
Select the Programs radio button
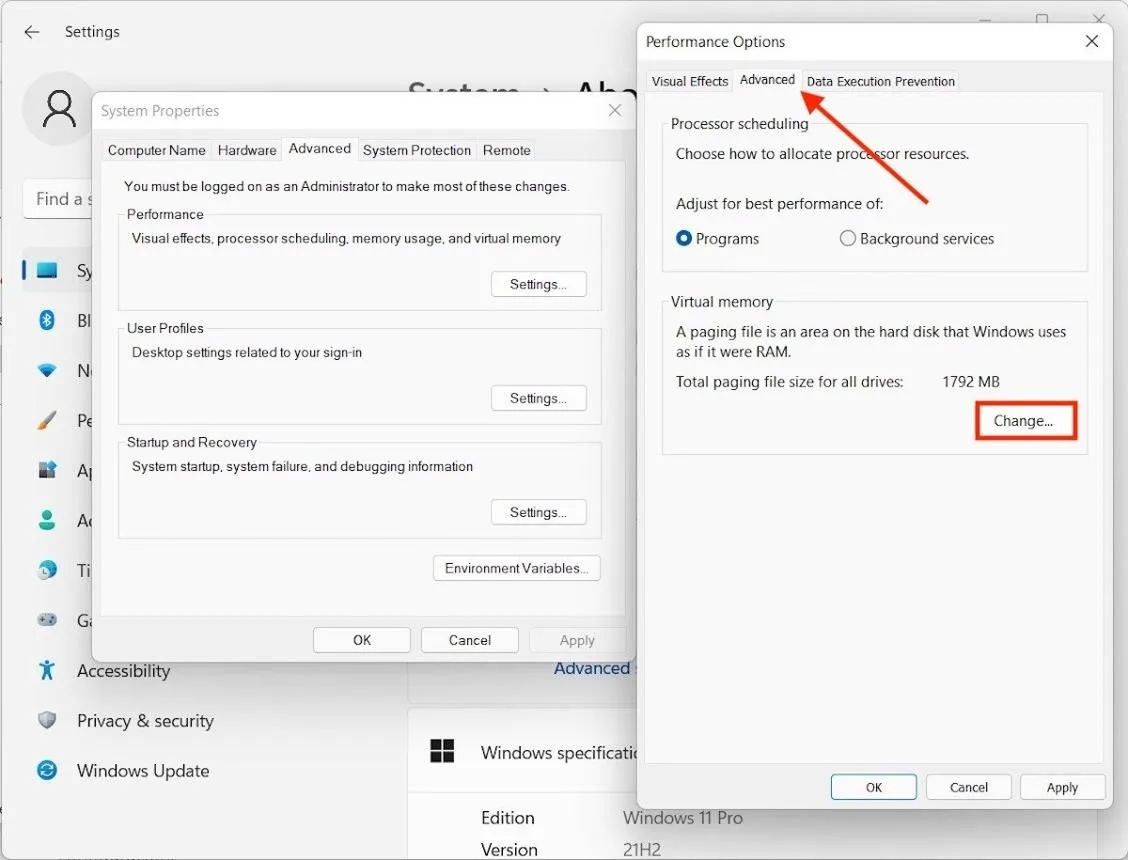[x=683, y=238]
